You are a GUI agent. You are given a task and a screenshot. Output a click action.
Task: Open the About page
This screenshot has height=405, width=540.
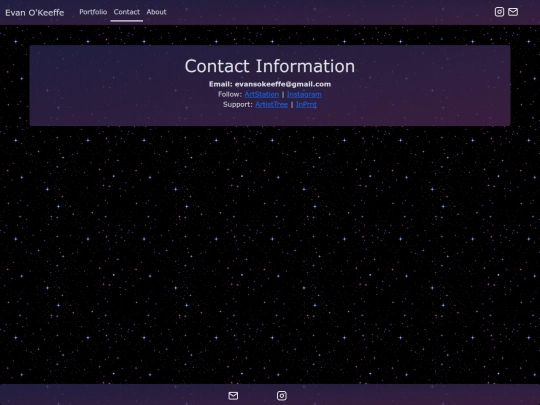(x=156, y=12)
